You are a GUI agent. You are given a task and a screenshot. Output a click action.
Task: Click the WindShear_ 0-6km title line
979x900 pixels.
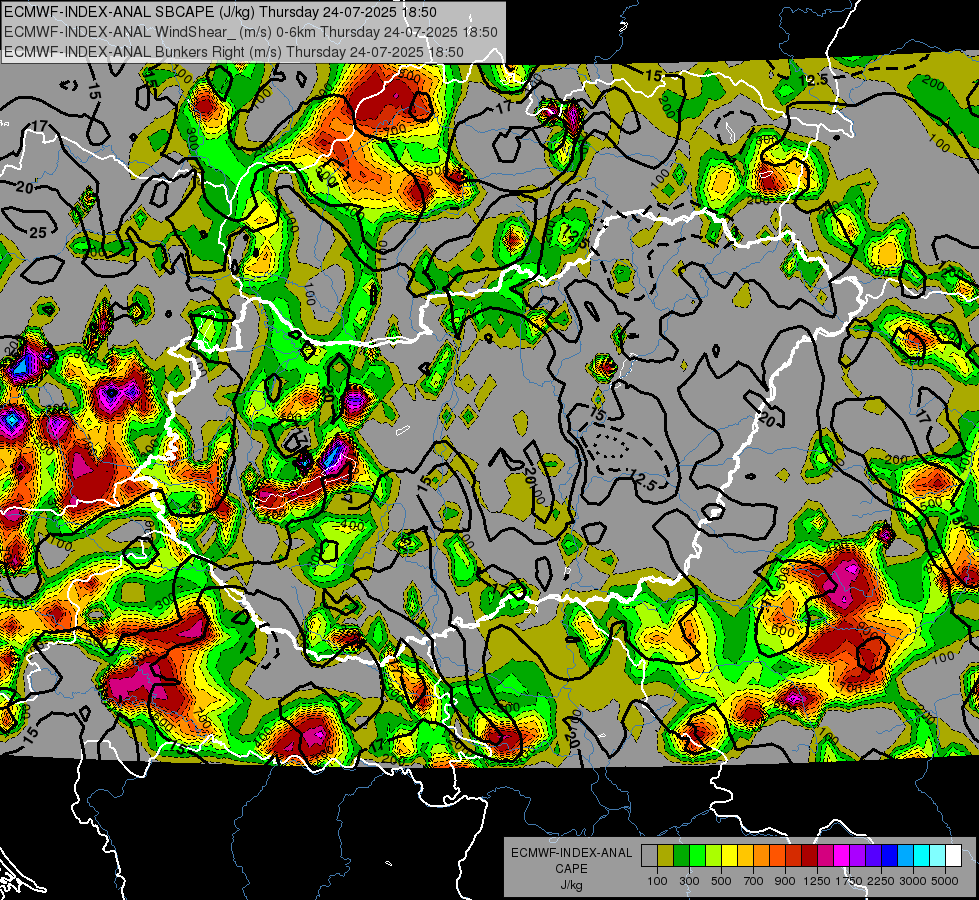[x=251, y=32]
